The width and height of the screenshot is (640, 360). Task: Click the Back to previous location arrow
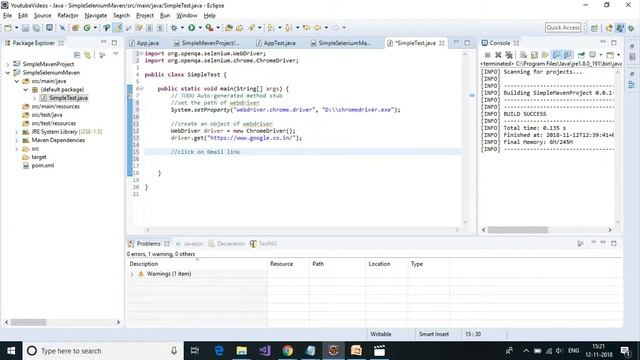click(x=318, y=28)
